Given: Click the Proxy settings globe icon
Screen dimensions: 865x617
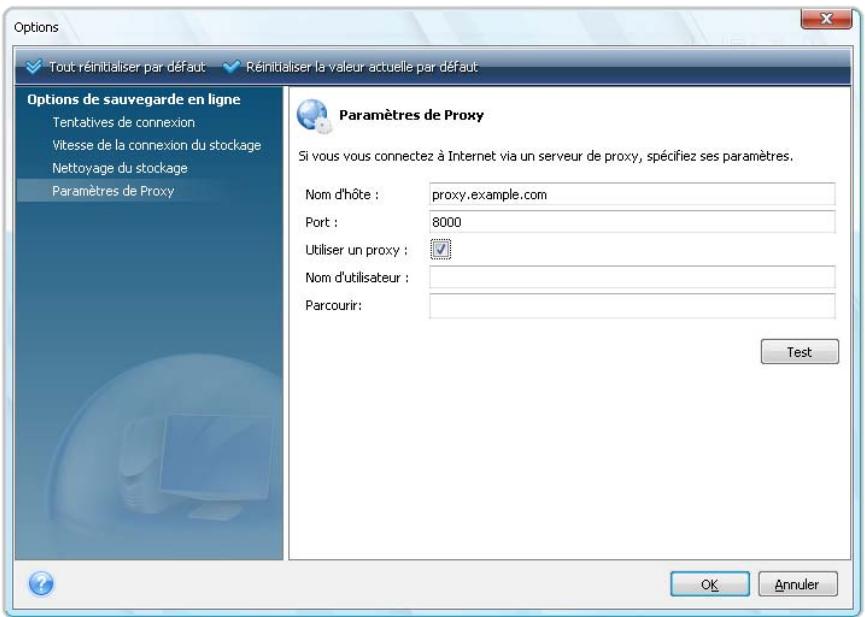Looking at the screenshot, I should pos(314,116).
